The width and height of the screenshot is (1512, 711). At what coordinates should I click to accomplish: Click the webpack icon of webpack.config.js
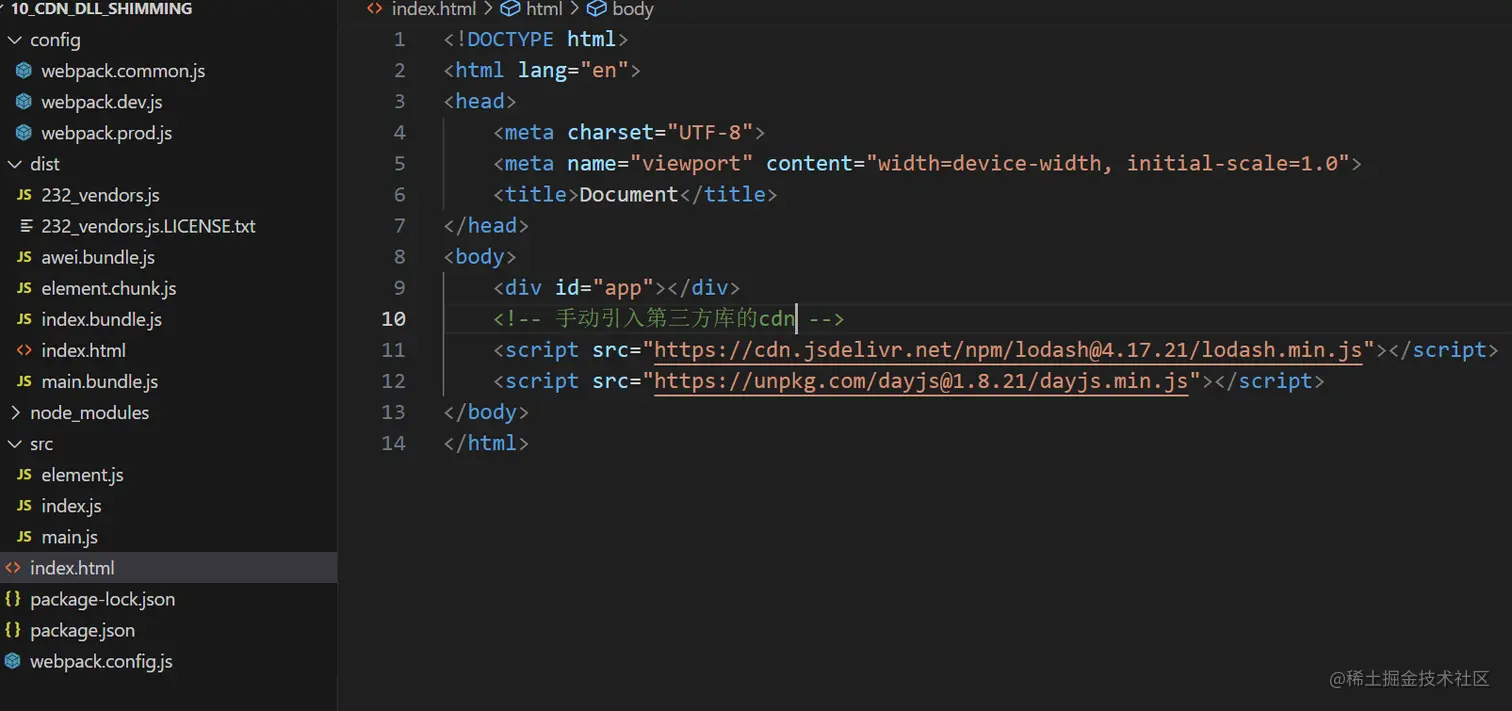point(13,661)
